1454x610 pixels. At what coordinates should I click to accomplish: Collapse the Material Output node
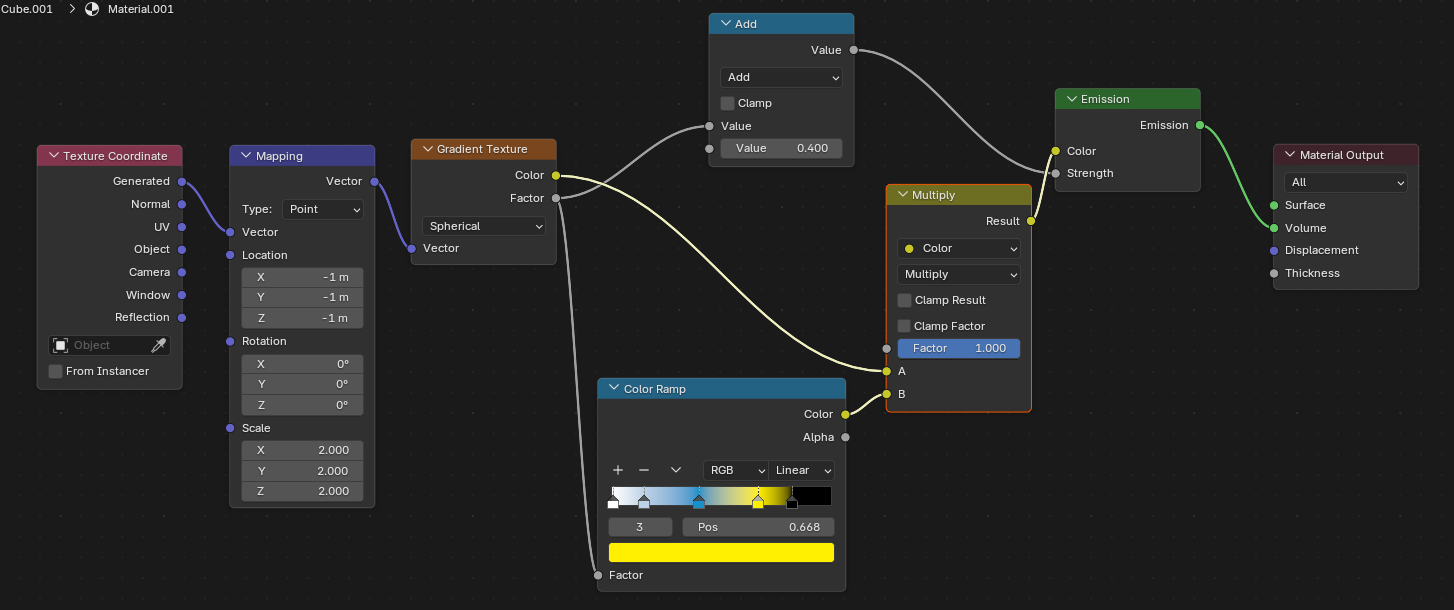[1290, 155]
